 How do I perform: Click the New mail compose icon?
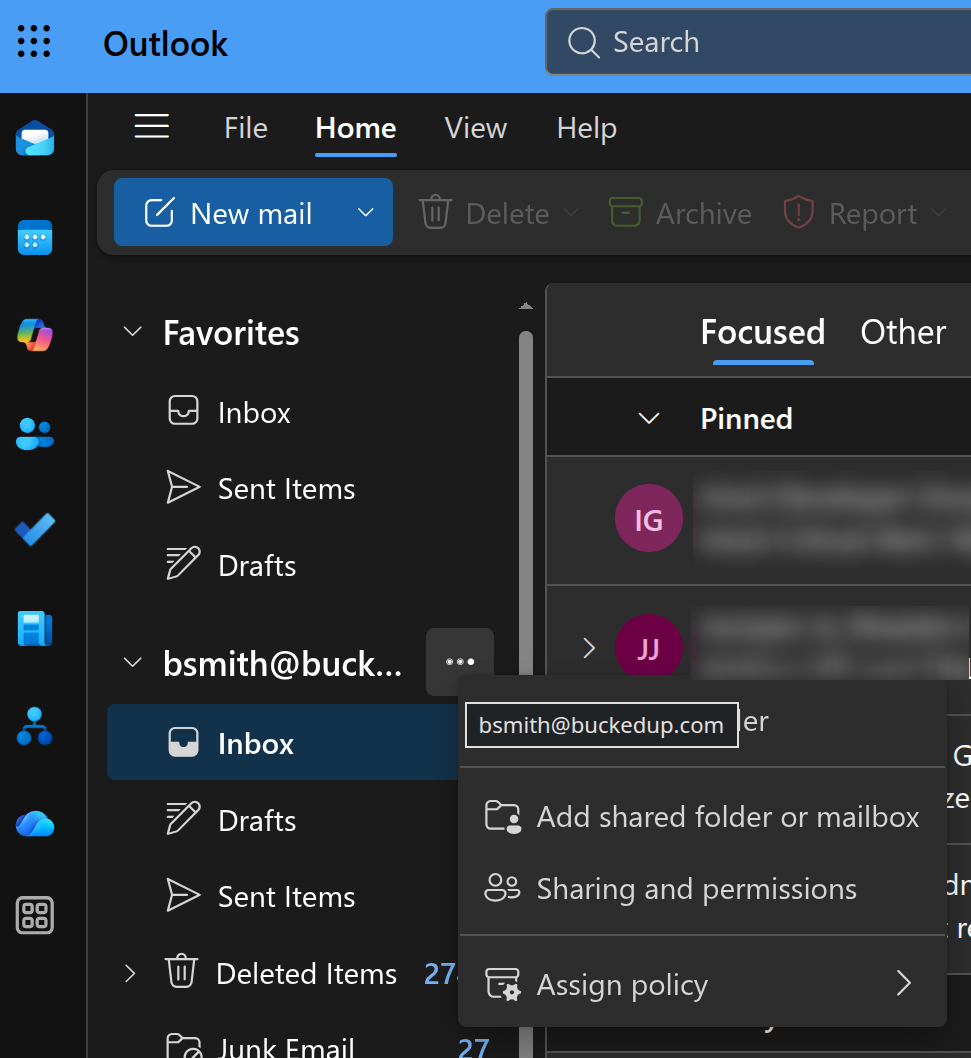(x=159, y=213)
